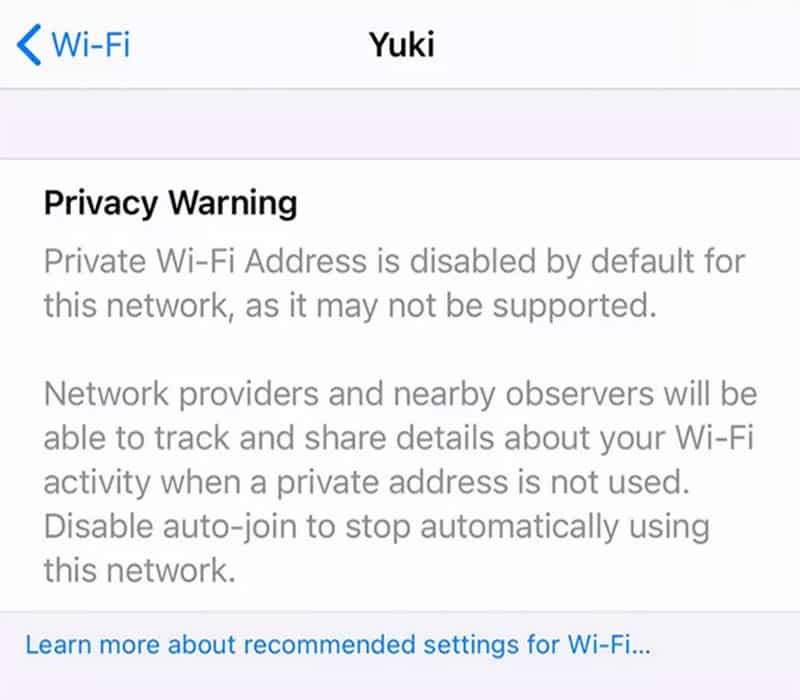Tap the Privacy Warning heading

170,203
